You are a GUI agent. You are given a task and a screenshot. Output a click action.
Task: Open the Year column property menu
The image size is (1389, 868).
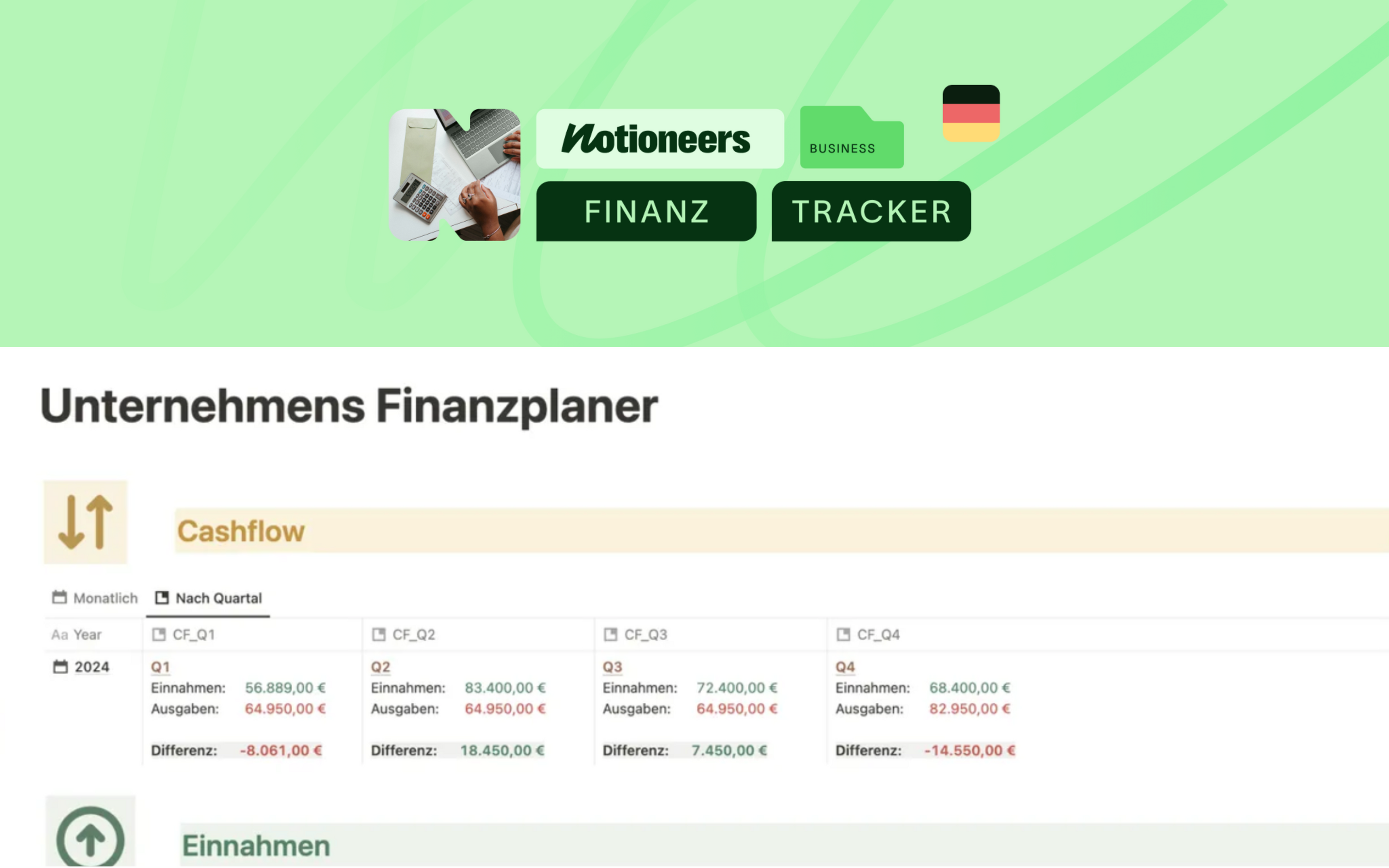[86, 634]
